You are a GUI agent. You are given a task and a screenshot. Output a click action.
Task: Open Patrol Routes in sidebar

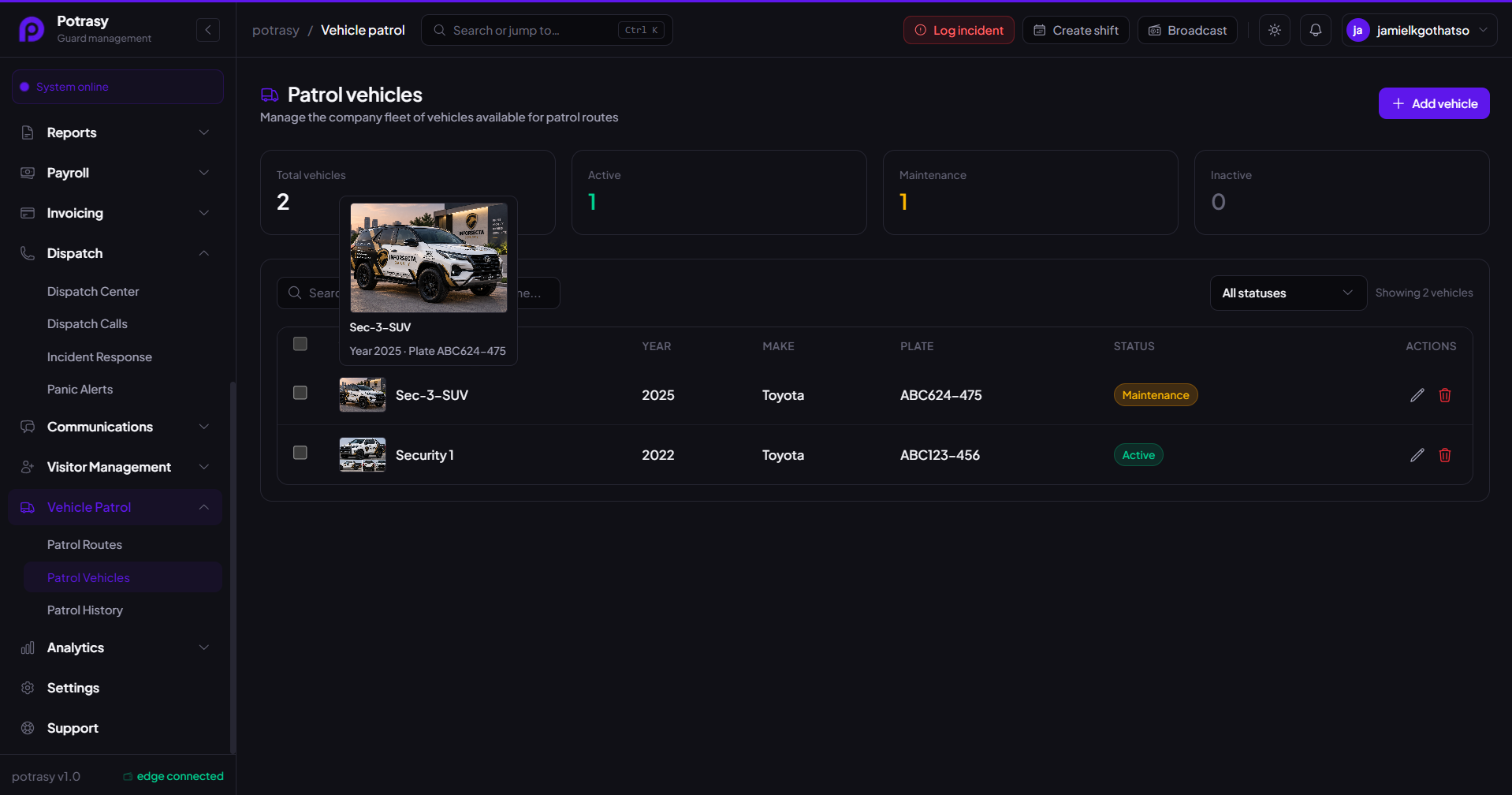(84, 545)
